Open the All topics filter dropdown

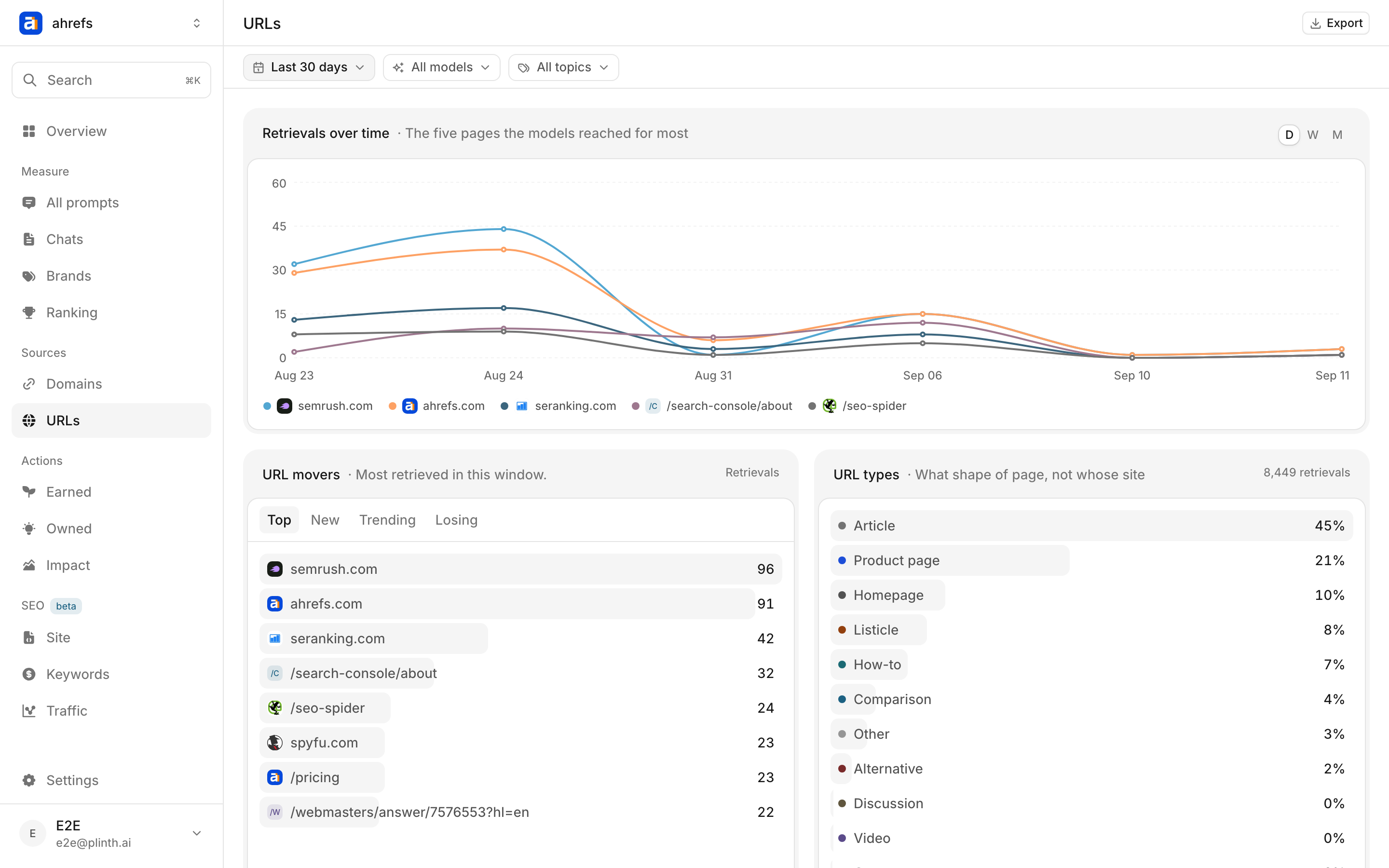[x=564, y=68]
